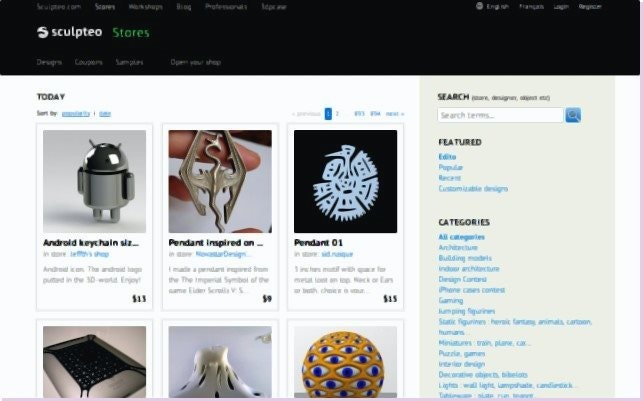
Task: Focus the Search terms input field
Action: (500, 115)
